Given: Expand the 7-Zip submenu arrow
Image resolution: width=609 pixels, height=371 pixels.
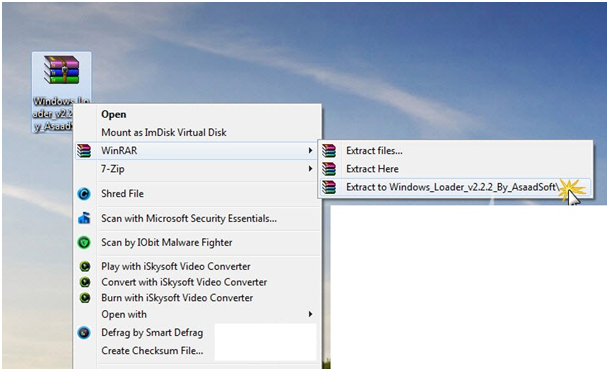Looking at the screenshot, I should [x=310, y=169].
